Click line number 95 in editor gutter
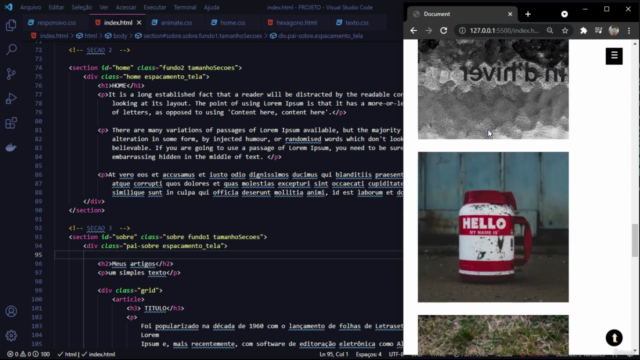The height and width of the screenshot is (360, 640). [x=38, y=255]
